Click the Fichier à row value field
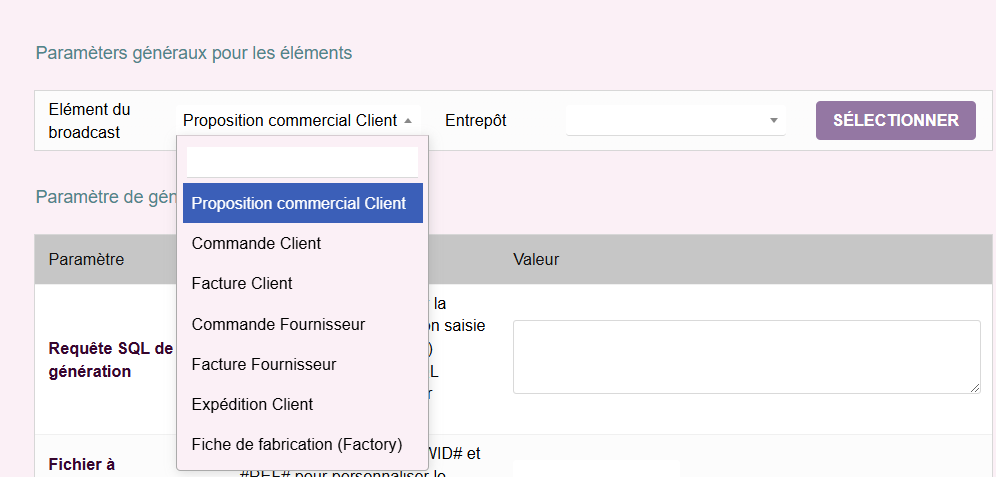Screen dimensions: 996x477 pyautogui.click(x=595, y=468)
